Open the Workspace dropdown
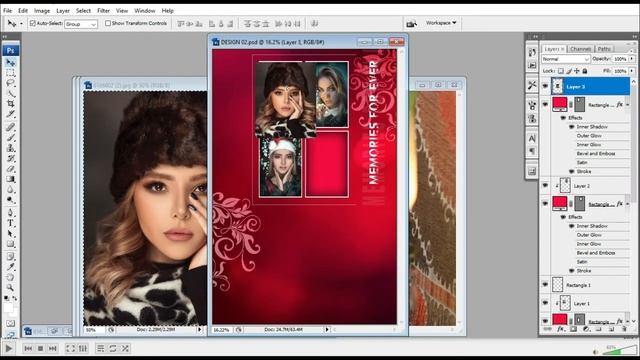640x360 pixels. 441,23
